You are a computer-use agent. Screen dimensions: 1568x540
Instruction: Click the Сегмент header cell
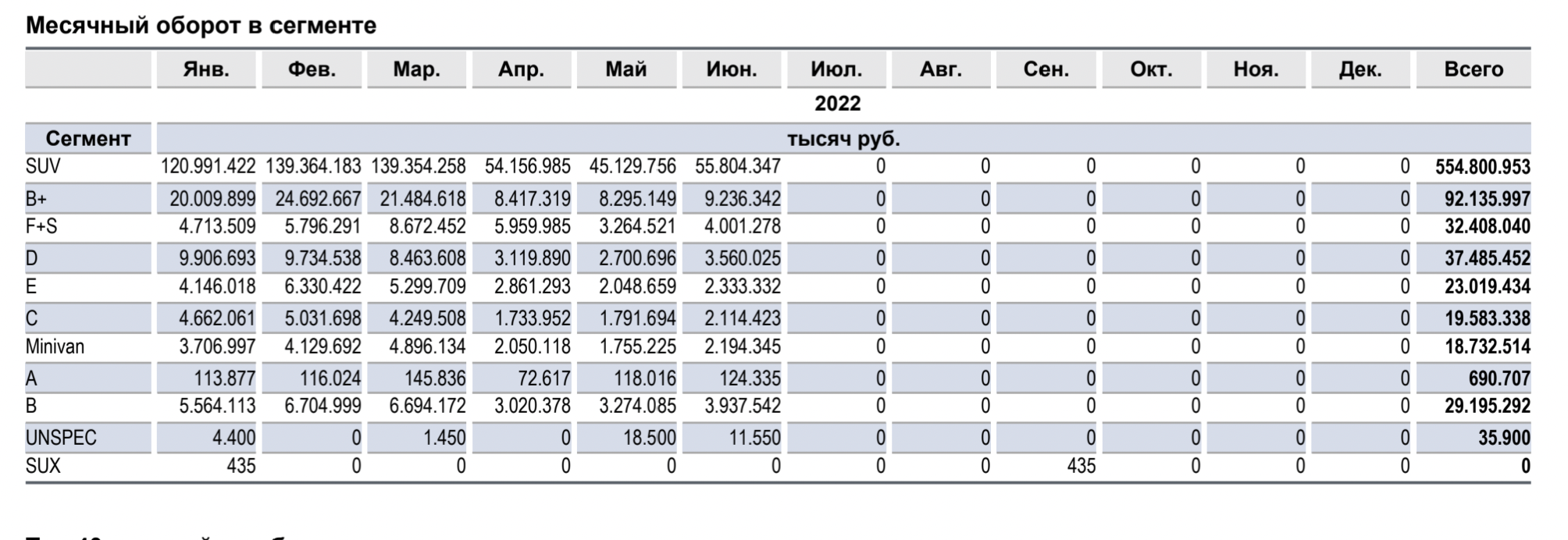[x=88, y=139]
